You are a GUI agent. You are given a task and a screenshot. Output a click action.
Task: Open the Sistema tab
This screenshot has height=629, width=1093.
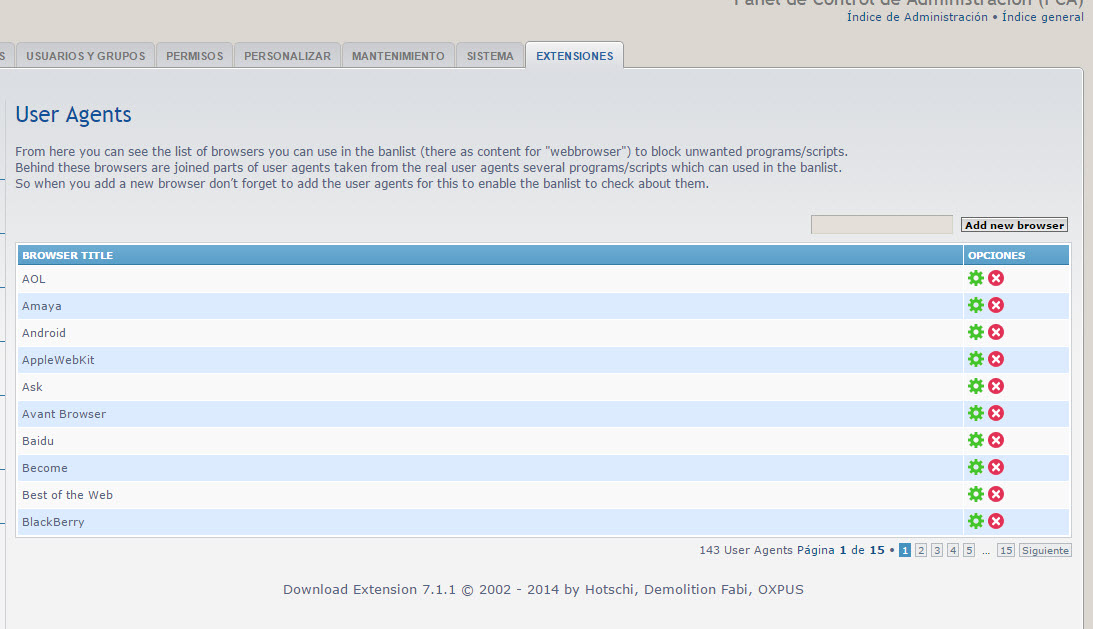[490, 56]
